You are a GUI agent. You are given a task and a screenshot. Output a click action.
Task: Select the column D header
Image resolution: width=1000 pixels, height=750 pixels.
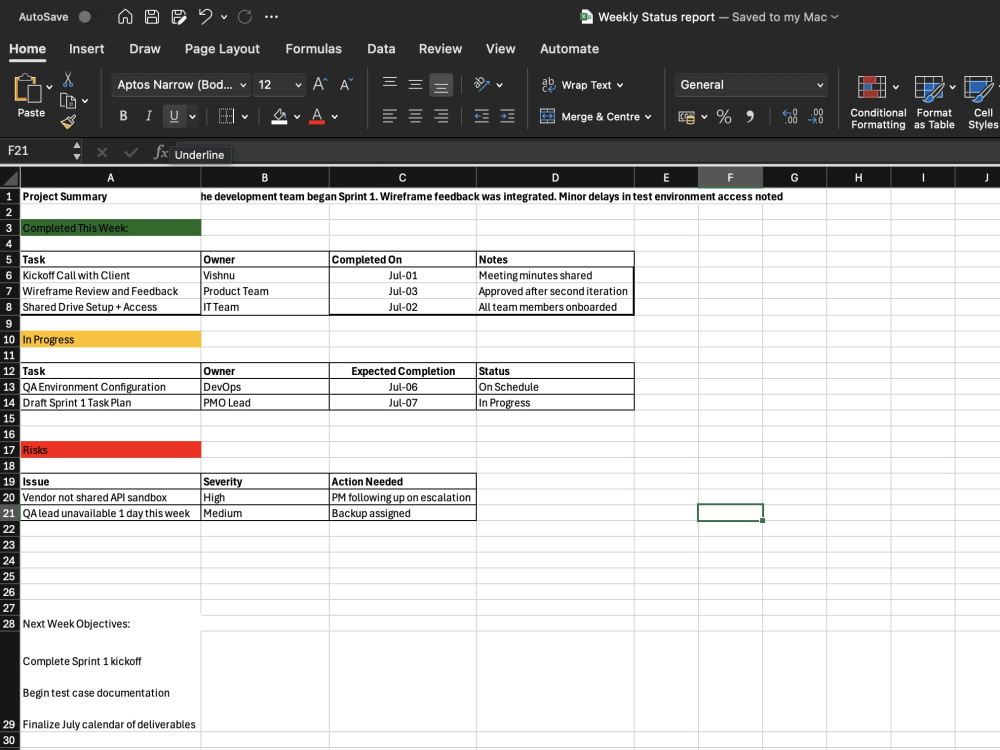pos(555,178)
